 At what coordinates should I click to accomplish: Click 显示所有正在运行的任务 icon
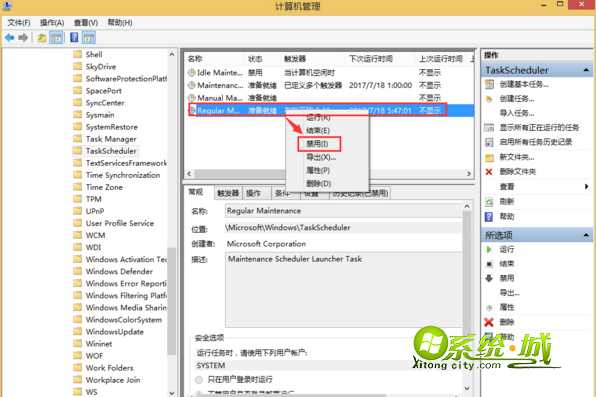click(489, 128)
